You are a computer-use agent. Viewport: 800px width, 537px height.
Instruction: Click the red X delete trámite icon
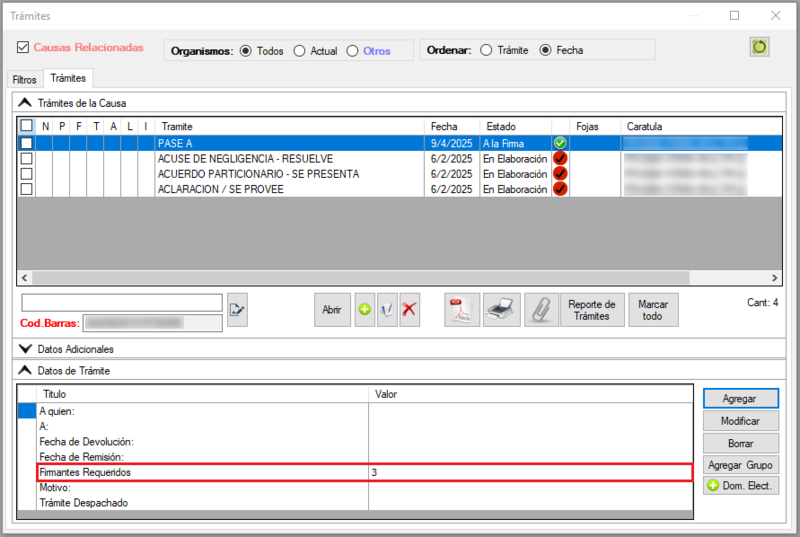pyautogui.click(x=409, y=310)
